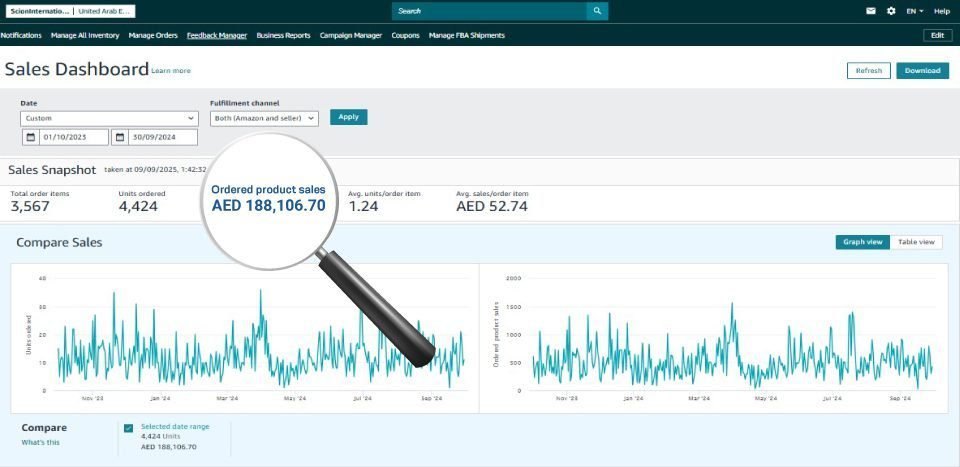Open the settings gear icon
The image size is (960, 467).
coord(891,11)
